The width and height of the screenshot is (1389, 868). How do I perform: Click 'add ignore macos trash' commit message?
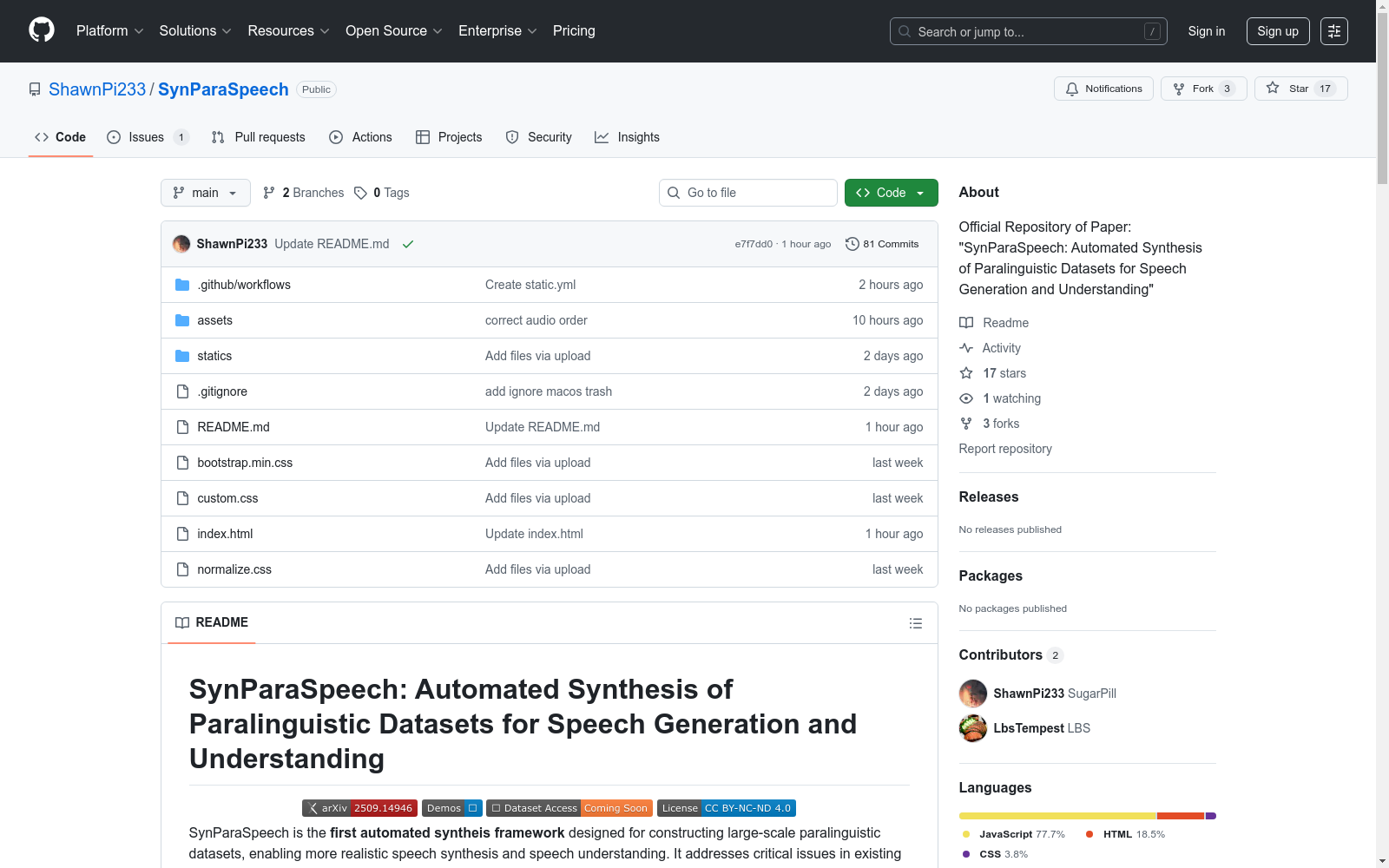point(549,391)
